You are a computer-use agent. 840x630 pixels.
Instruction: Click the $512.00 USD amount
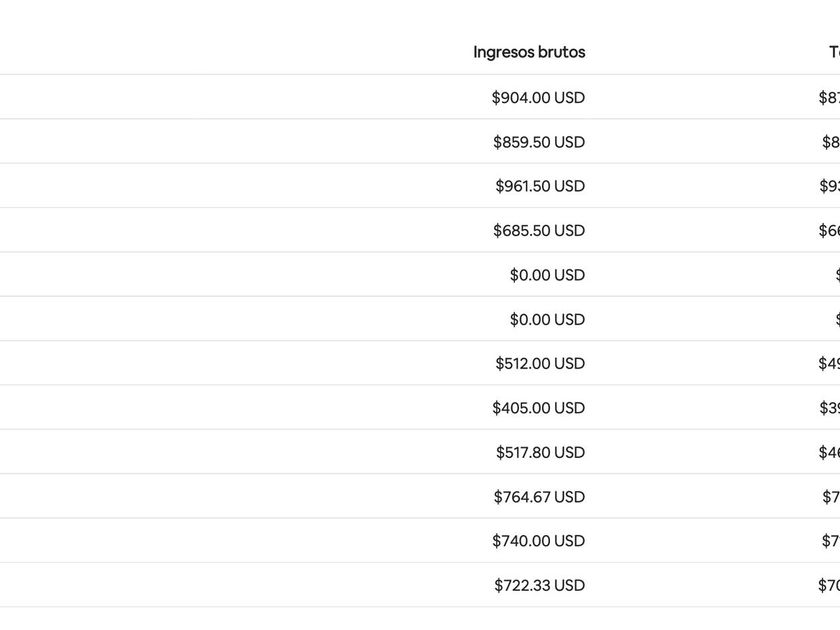tap(540, 364)
